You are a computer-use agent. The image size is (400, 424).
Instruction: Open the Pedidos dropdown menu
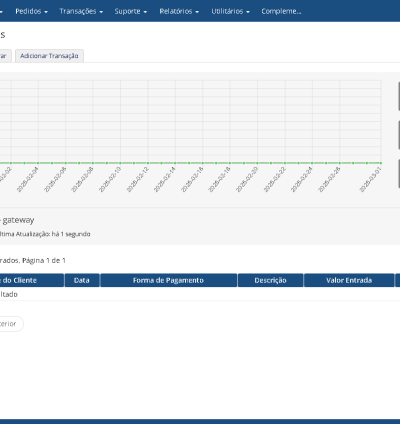(31, 11)
